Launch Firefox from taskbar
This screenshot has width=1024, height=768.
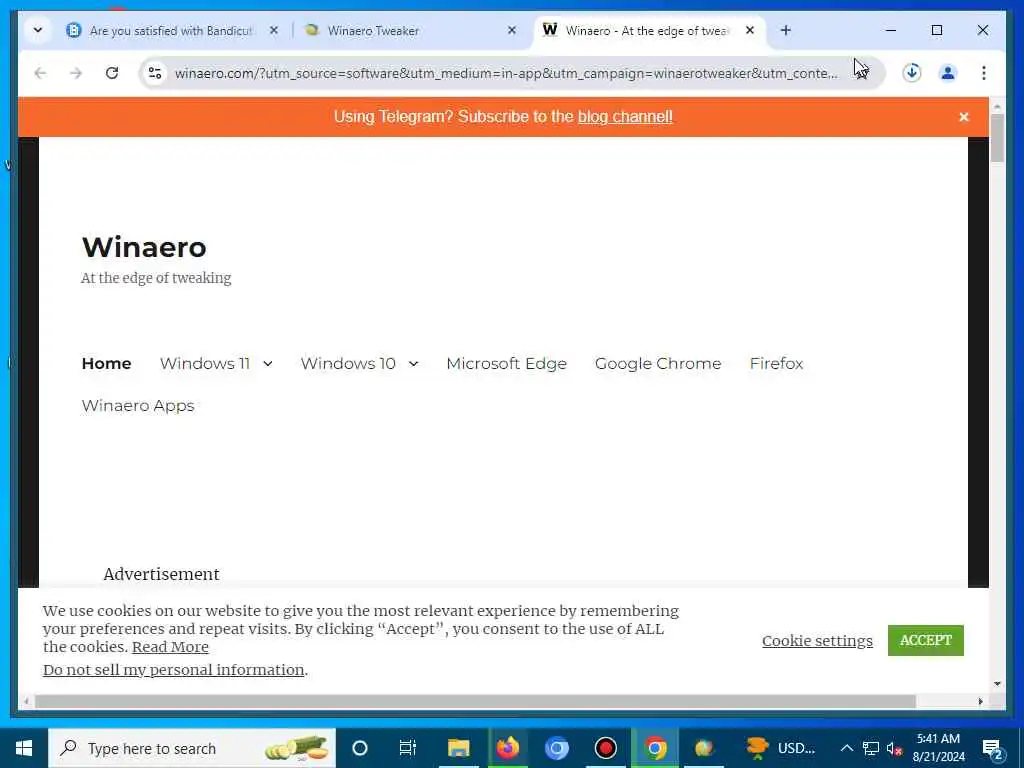point(507,748)
